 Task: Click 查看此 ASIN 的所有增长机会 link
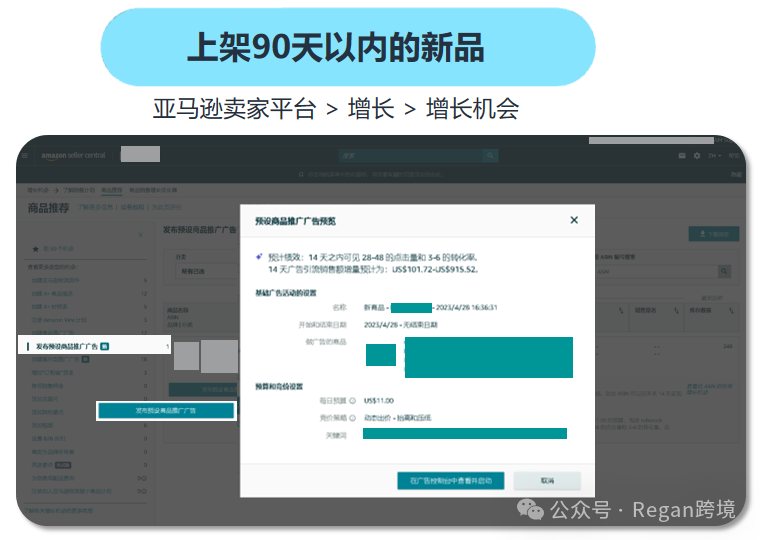(x=710, y=389)
